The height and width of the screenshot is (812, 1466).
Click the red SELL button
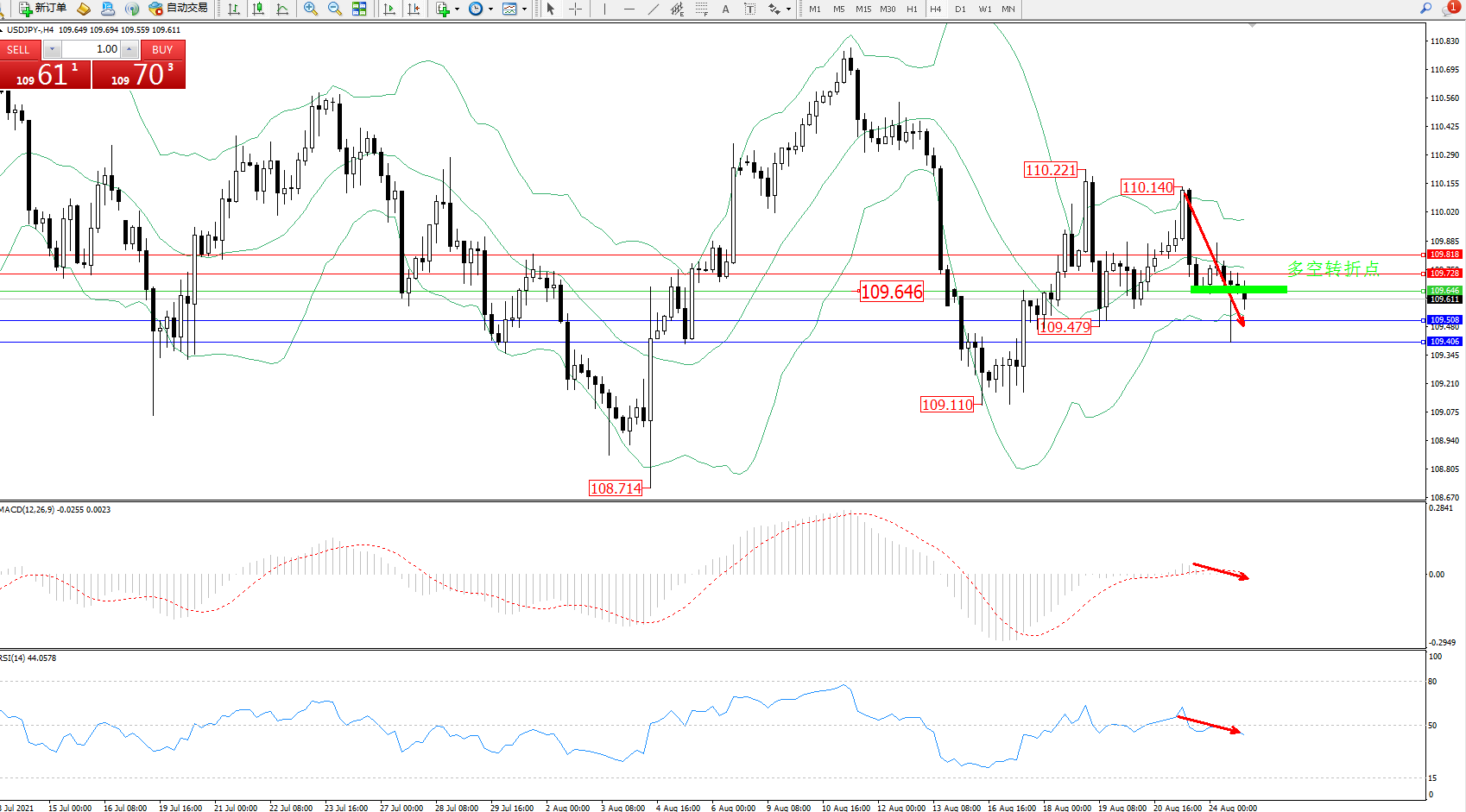tap(18, 49)
